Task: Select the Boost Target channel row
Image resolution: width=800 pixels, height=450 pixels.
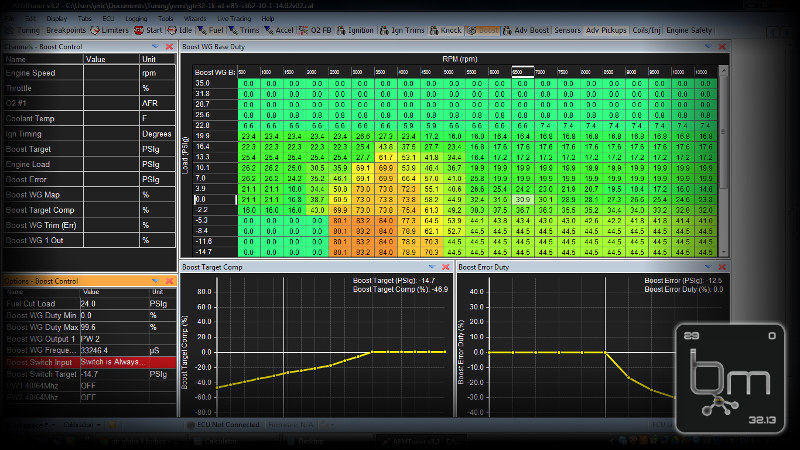Action: pos(89,149)
